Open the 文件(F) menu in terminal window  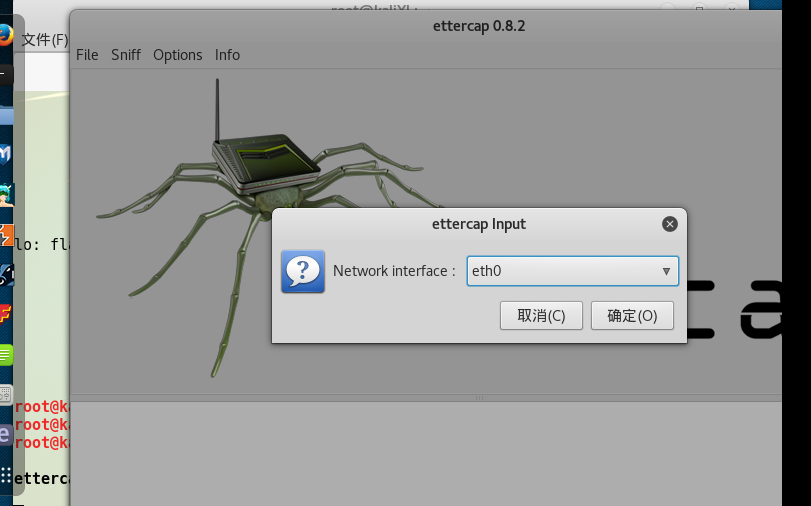pos(45,39)
